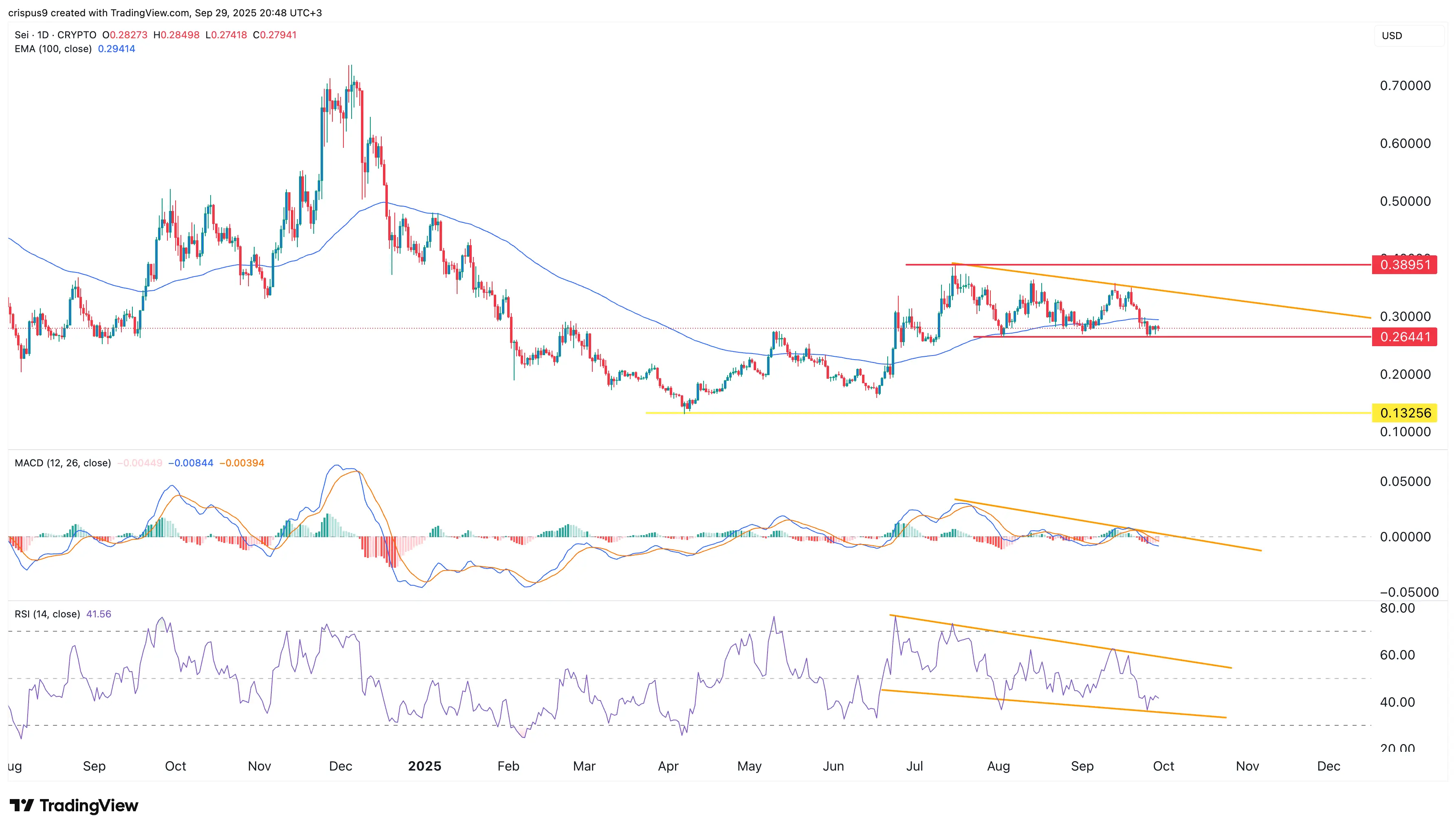This screenshot has width=1456, height=830.
Task: Click the TradingView logo at bottom left
Action: click(74, 806)
